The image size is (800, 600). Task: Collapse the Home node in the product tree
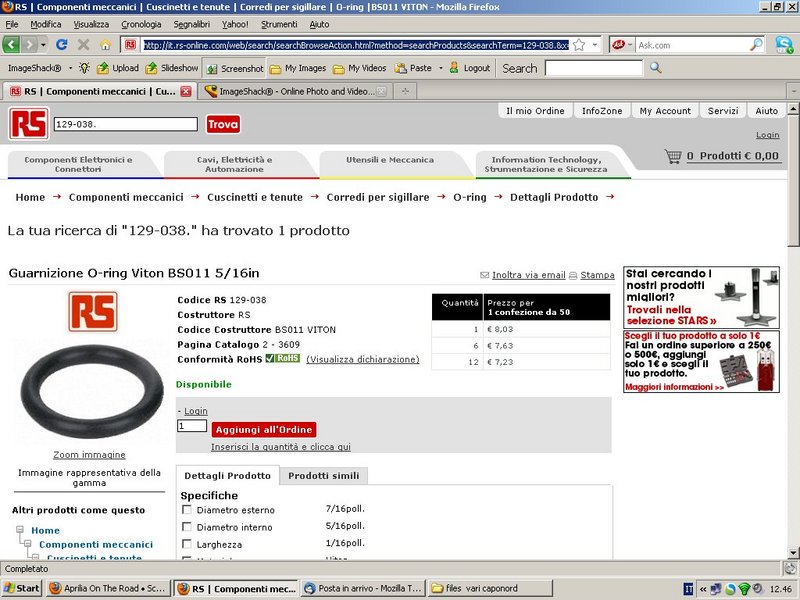point(19,530)
